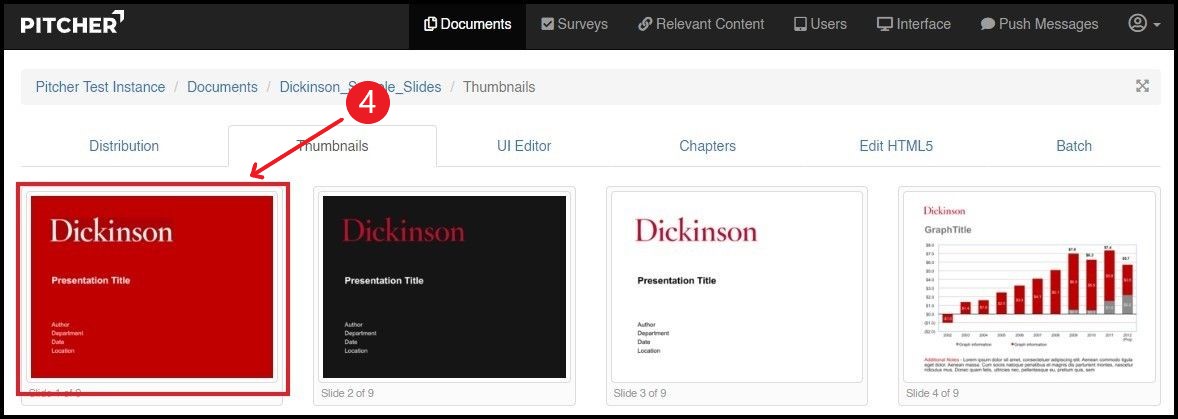Open Dickinson_Sample_Slides breadcrumb link
1178x419 pixels.
[360, 87]
